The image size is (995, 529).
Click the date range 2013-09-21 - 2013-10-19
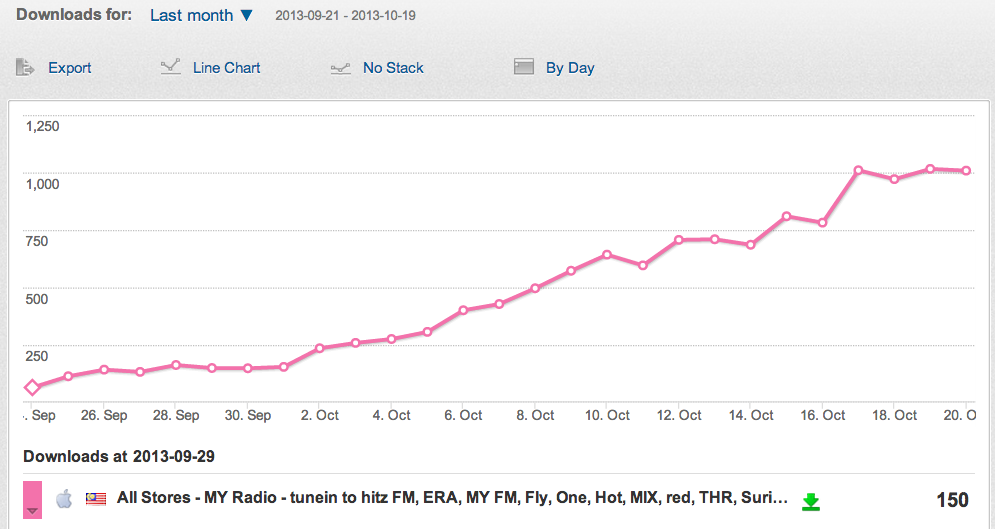click(x=345, y=16)
